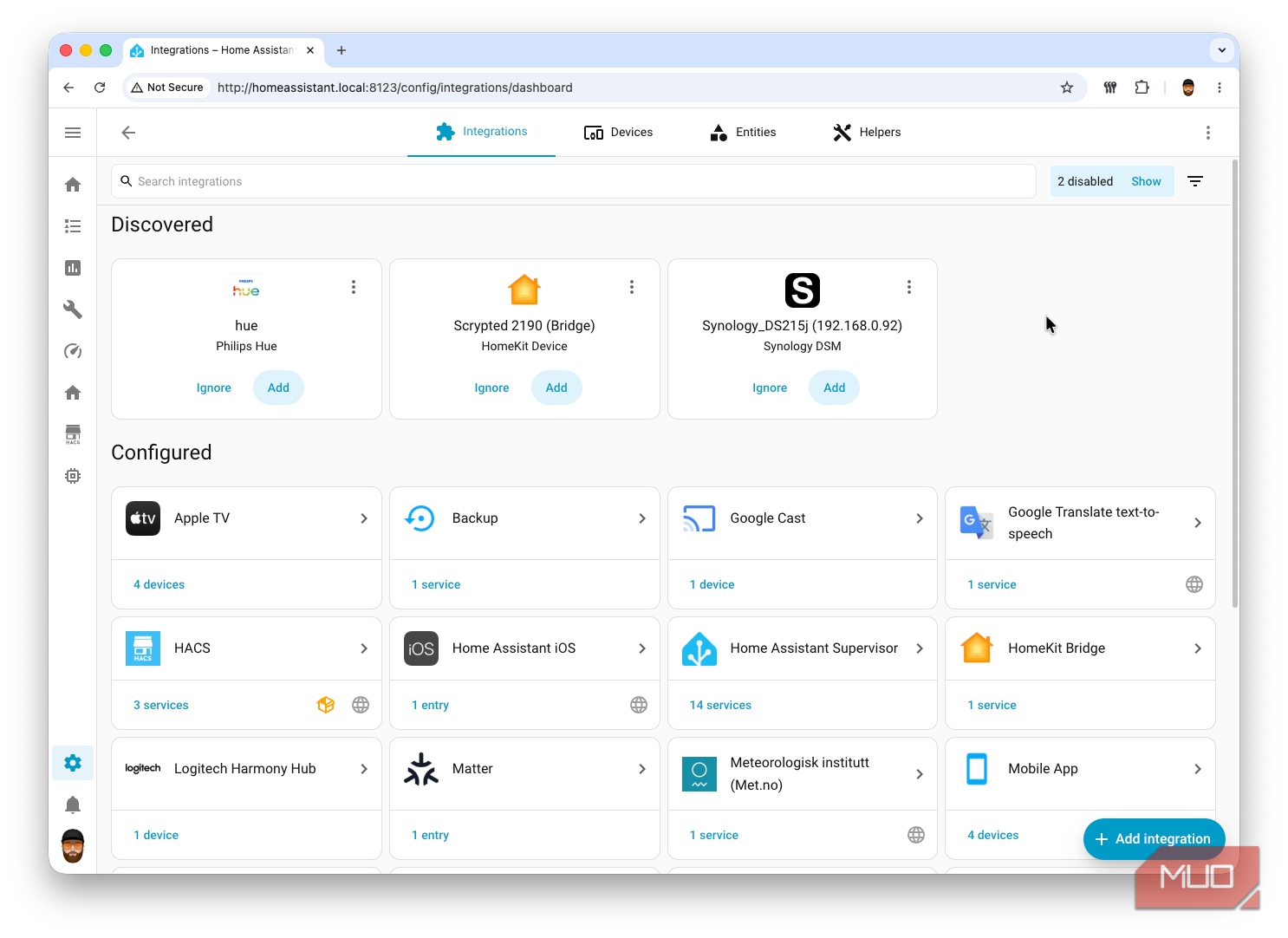The width and height of the screenshot is (1288, 938).
Task: Expand the HACS integration chevron
Action: click(364, 648)
